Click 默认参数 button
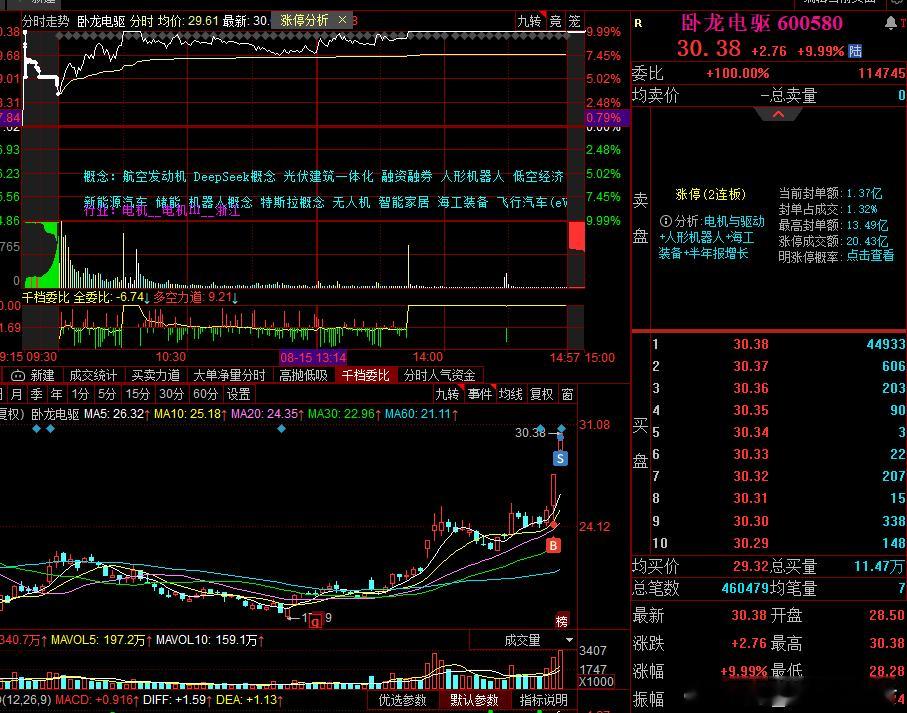The width and height of the screenshot is (907, 713). (x=474, y=700)
